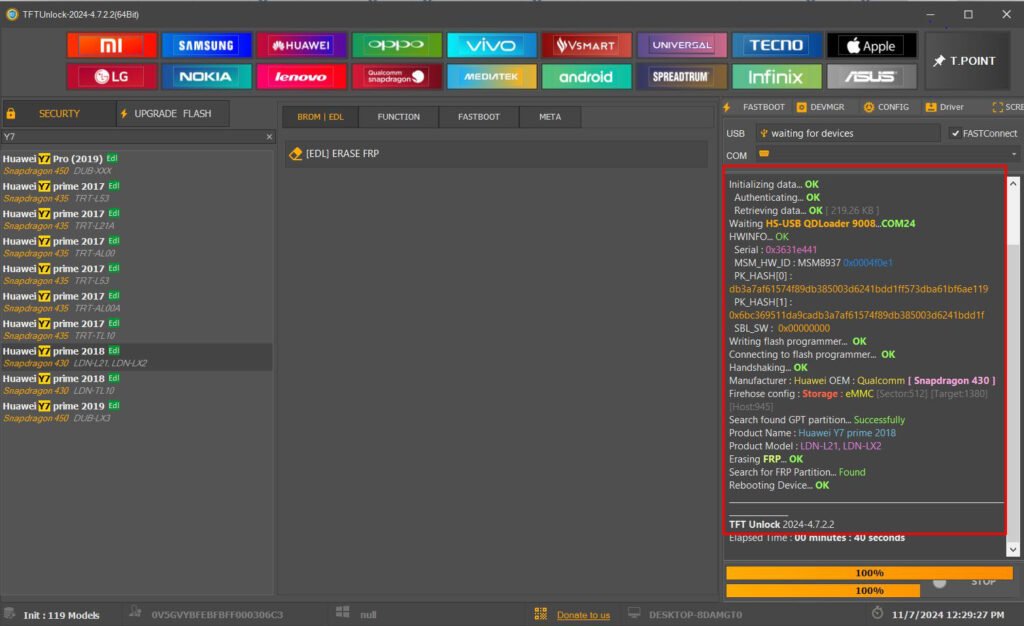Open the Driver tool
The image size is (1024, 626).
(x=944, y=107)
